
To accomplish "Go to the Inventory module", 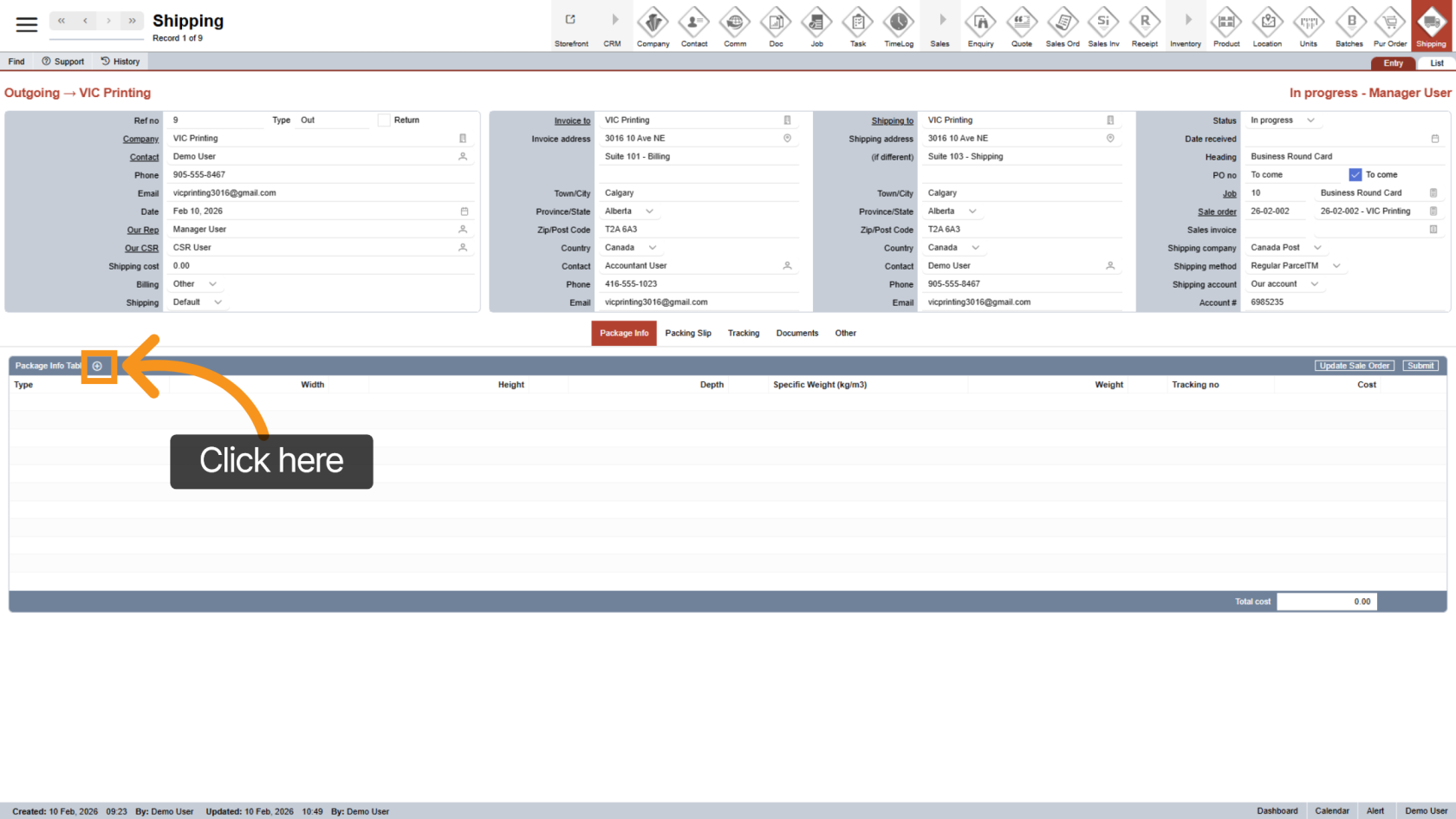I will [x=1185, y=27].
